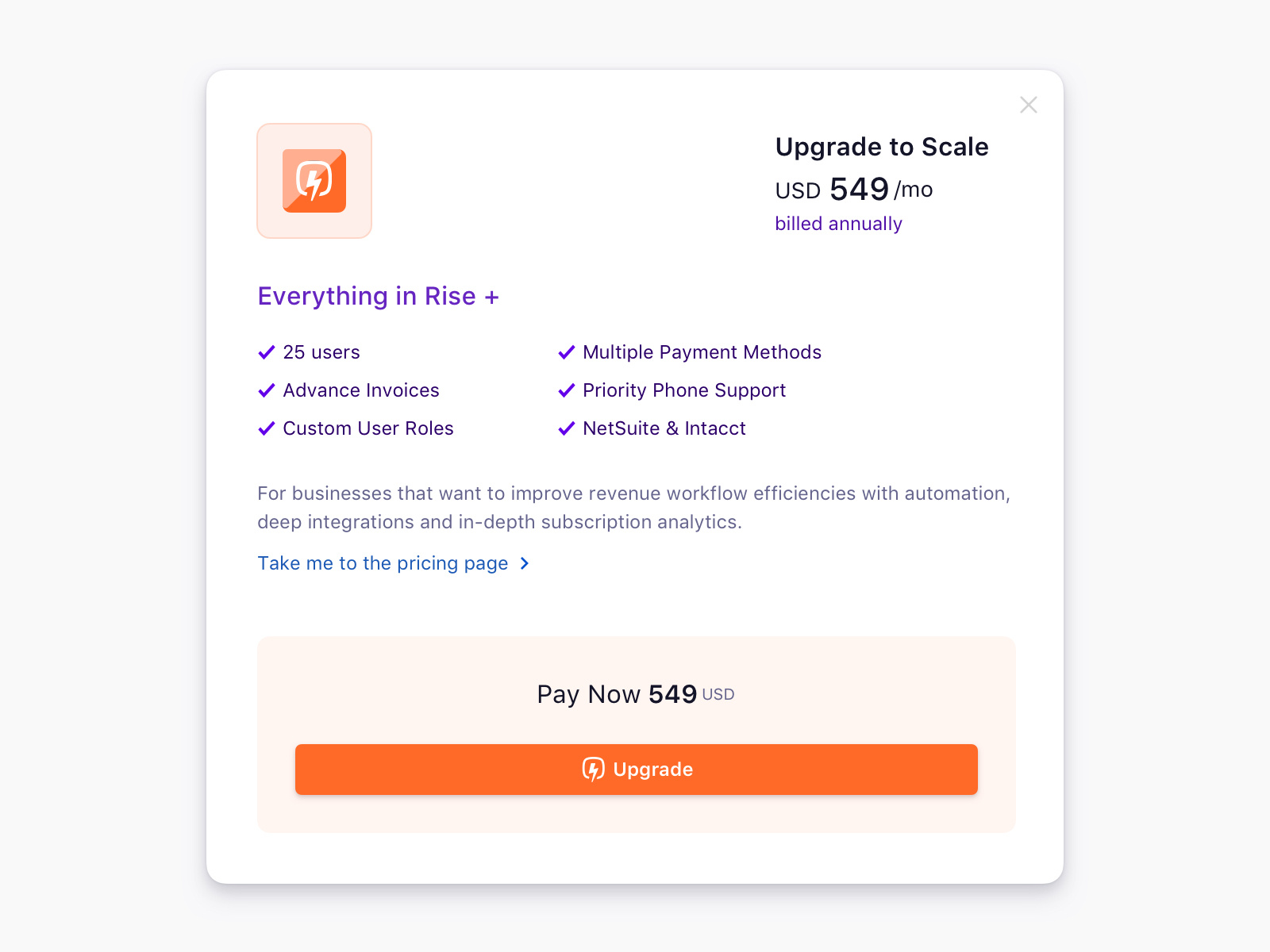Click the checkmark beside NetSuite & Intacct

[x=566, y=428]
